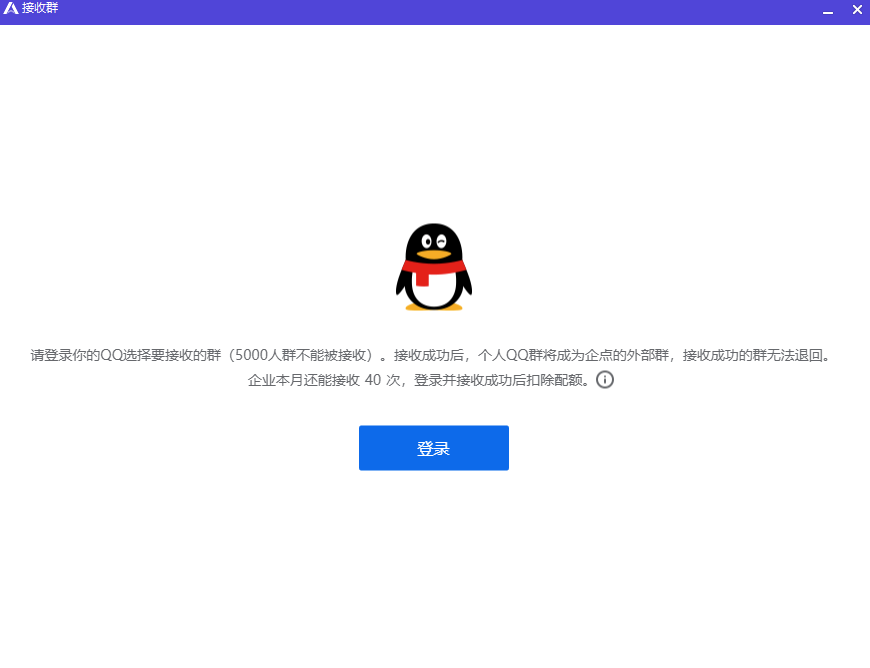Click the app logo beside 接收群
This screenshot has height=668, width=870.
pos(11,8)
